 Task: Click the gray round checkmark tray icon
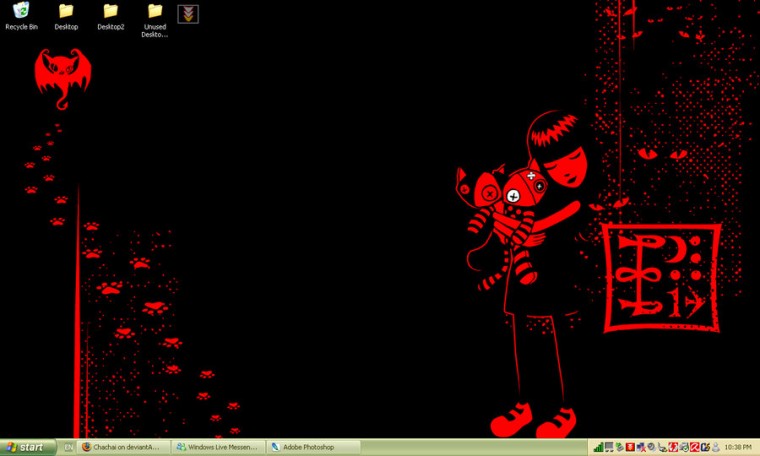(x=651, y=447)
